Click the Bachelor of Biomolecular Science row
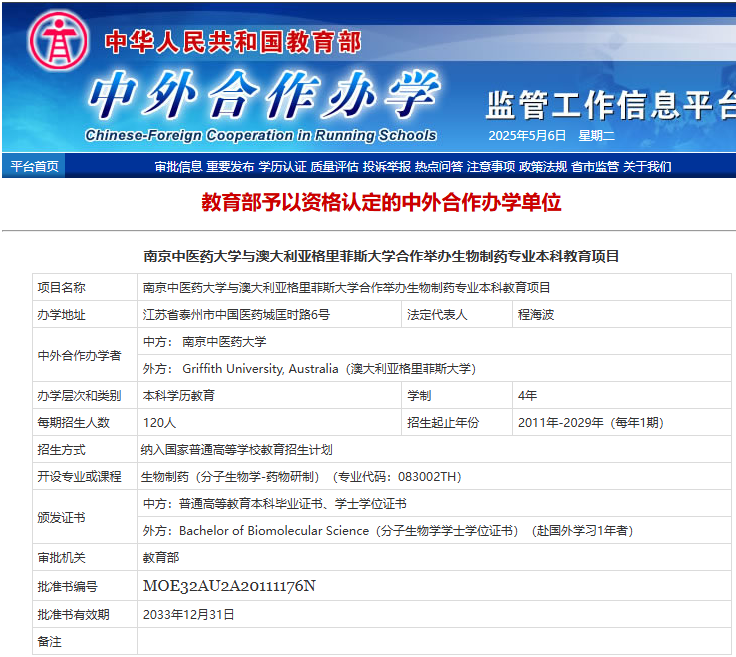The height and width of the screenshot is (657, 736). click(434, 531)
